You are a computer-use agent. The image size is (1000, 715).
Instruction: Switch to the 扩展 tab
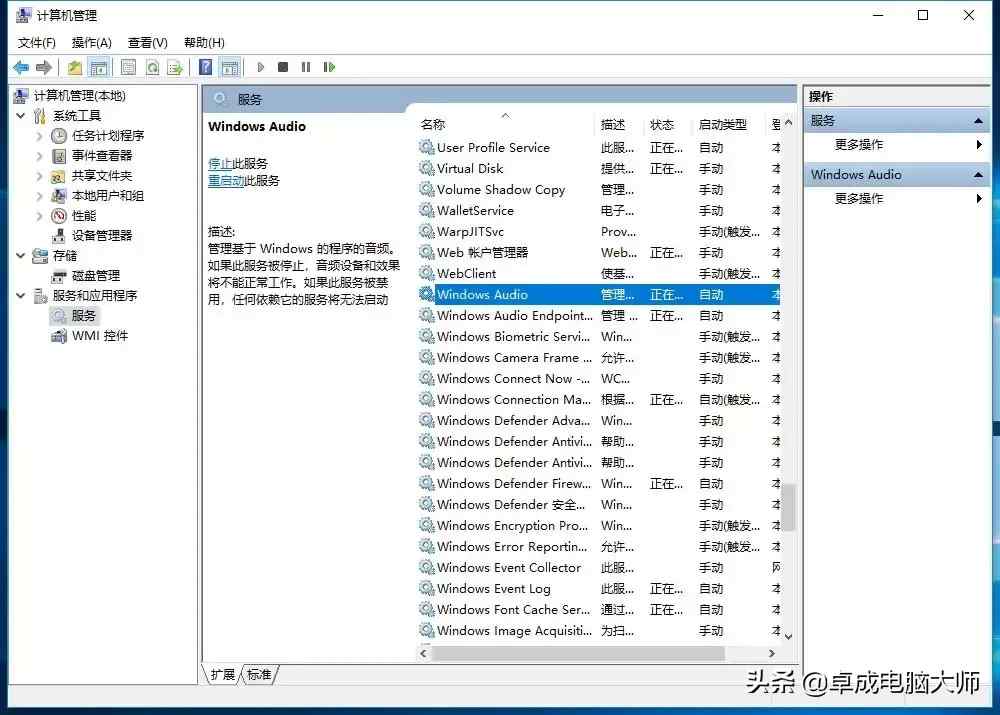[x=223, y=675]
